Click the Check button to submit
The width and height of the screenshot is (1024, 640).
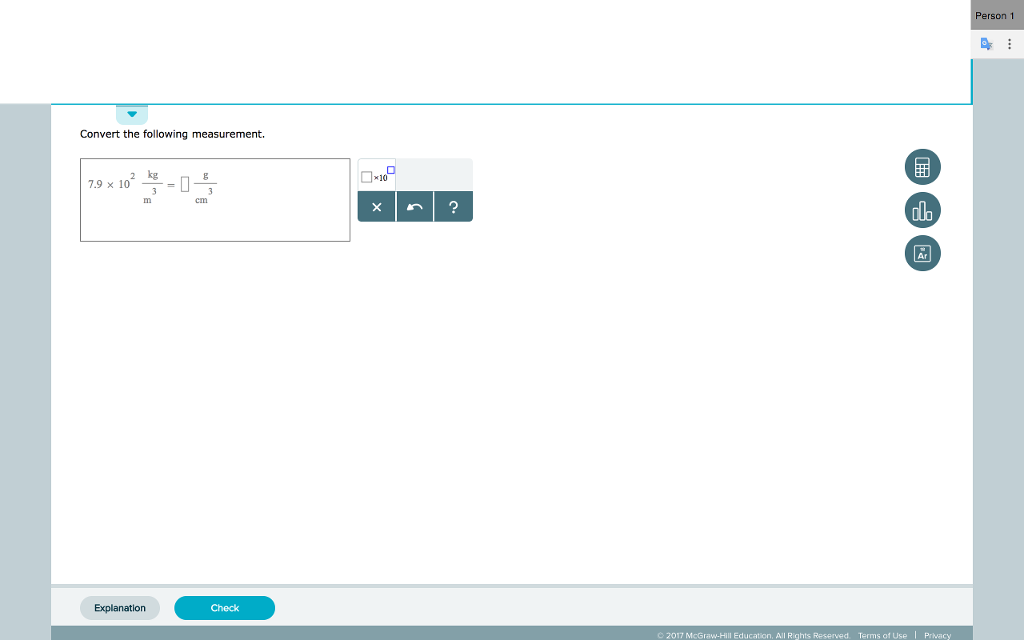tap(224, 608)
